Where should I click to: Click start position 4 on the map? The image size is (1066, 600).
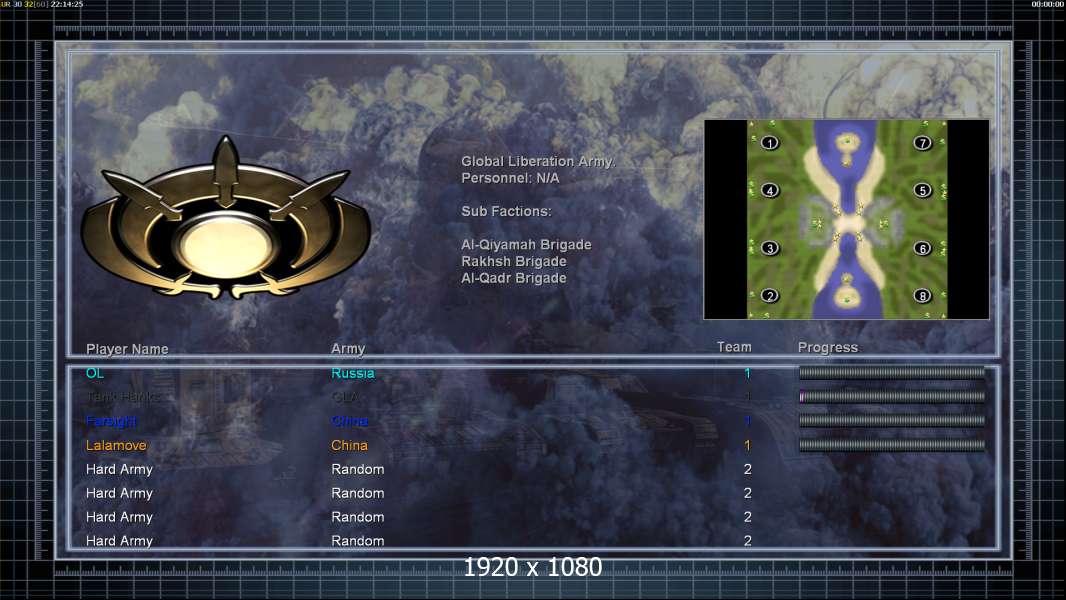(770, 190)
